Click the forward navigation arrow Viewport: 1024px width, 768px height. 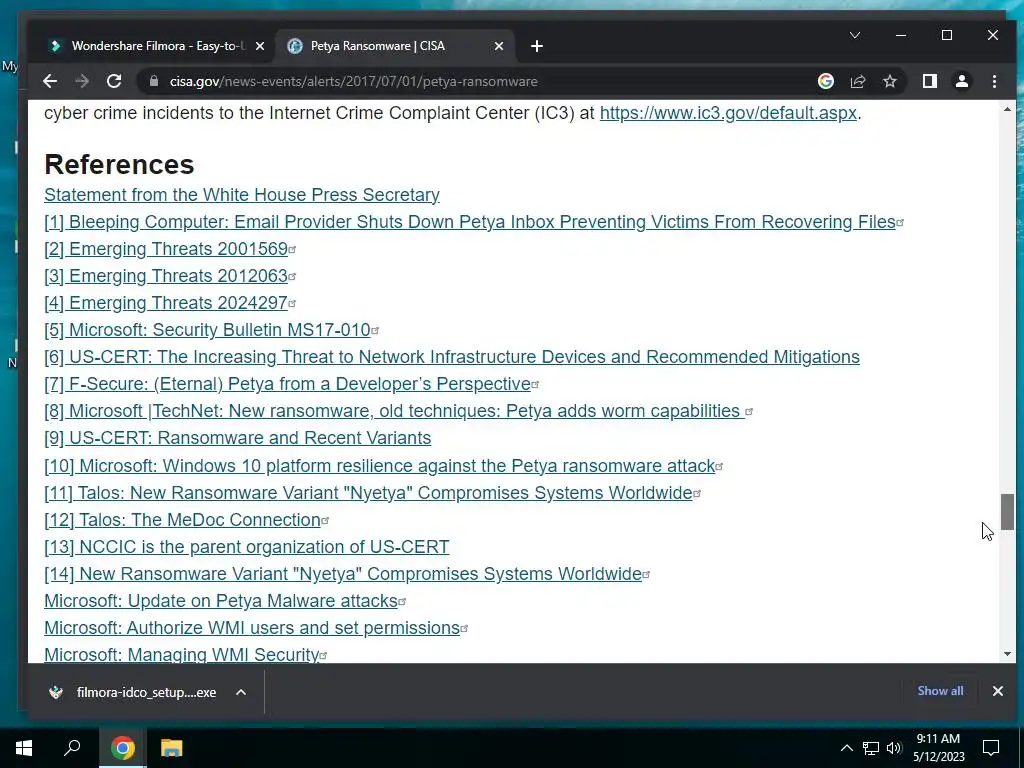(x=82, y=81)
